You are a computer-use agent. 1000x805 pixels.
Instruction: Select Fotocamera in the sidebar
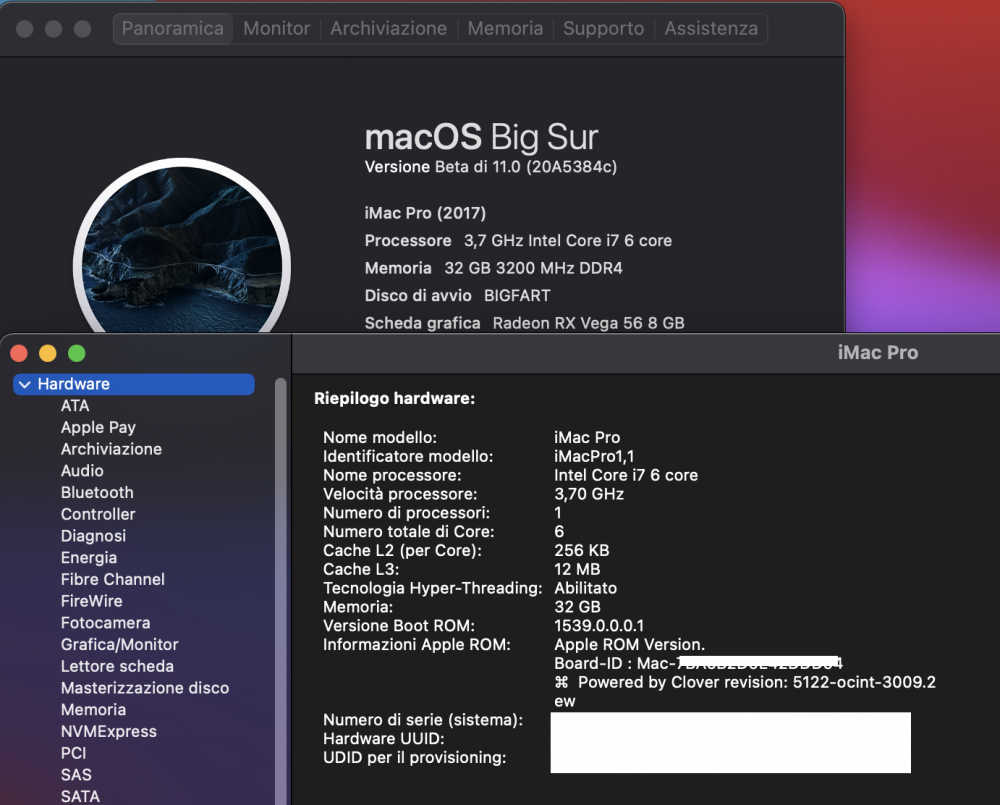pos(105,623)
